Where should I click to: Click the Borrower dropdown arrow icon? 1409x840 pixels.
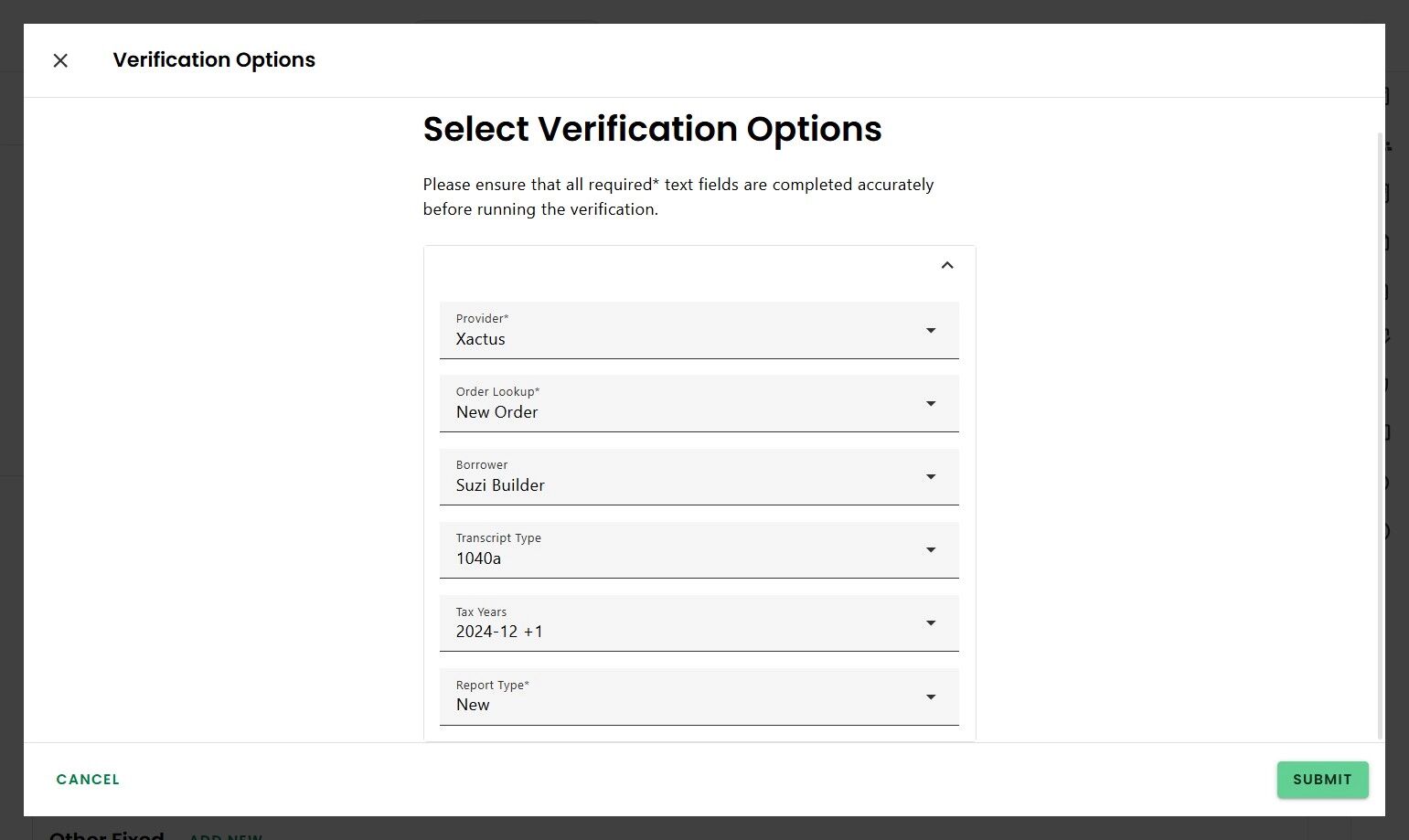pyautogui.click(x=931, y=476)
